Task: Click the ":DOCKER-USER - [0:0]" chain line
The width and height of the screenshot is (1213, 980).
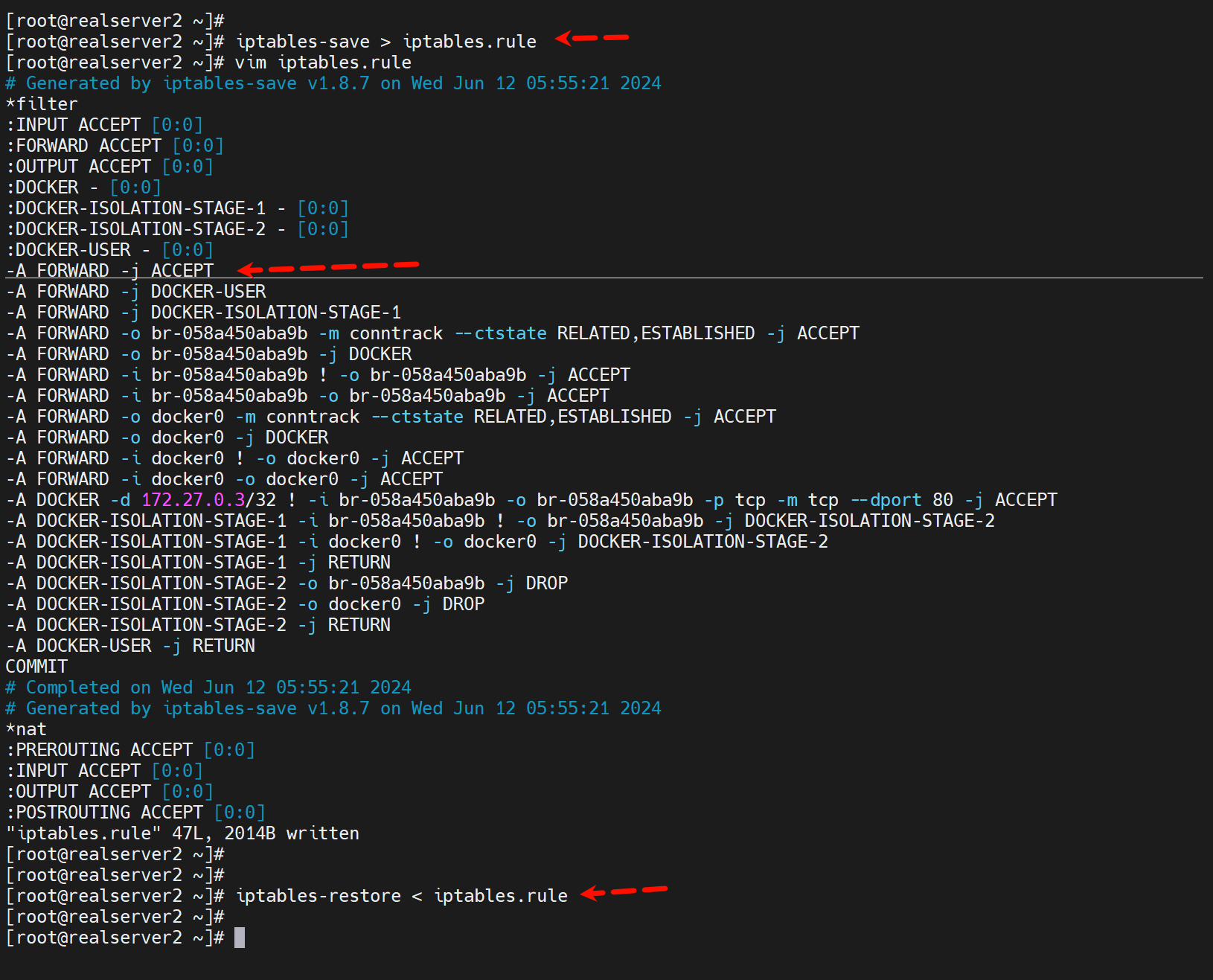Action: point(109,250)
